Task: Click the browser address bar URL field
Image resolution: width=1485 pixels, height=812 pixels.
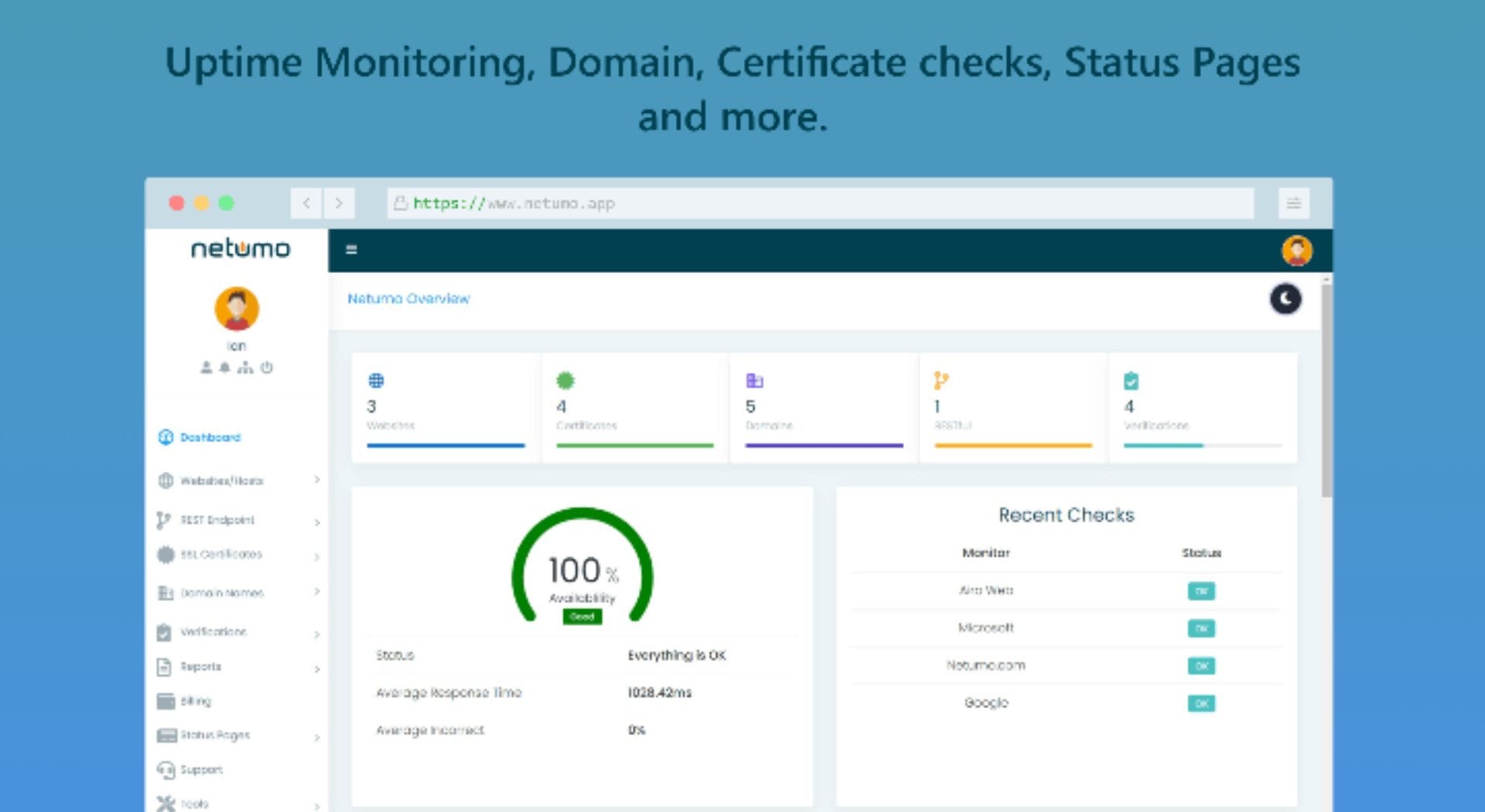Action: [820, 203]
